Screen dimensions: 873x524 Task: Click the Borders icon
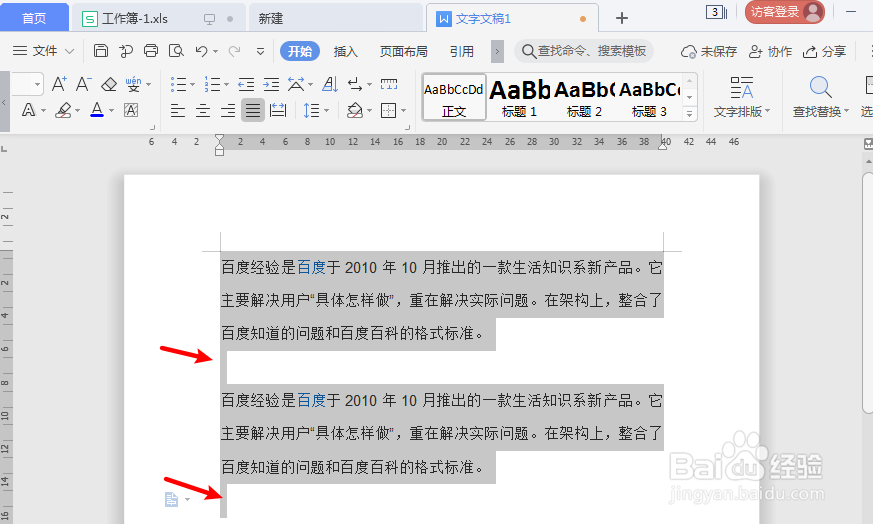(388, 110)
